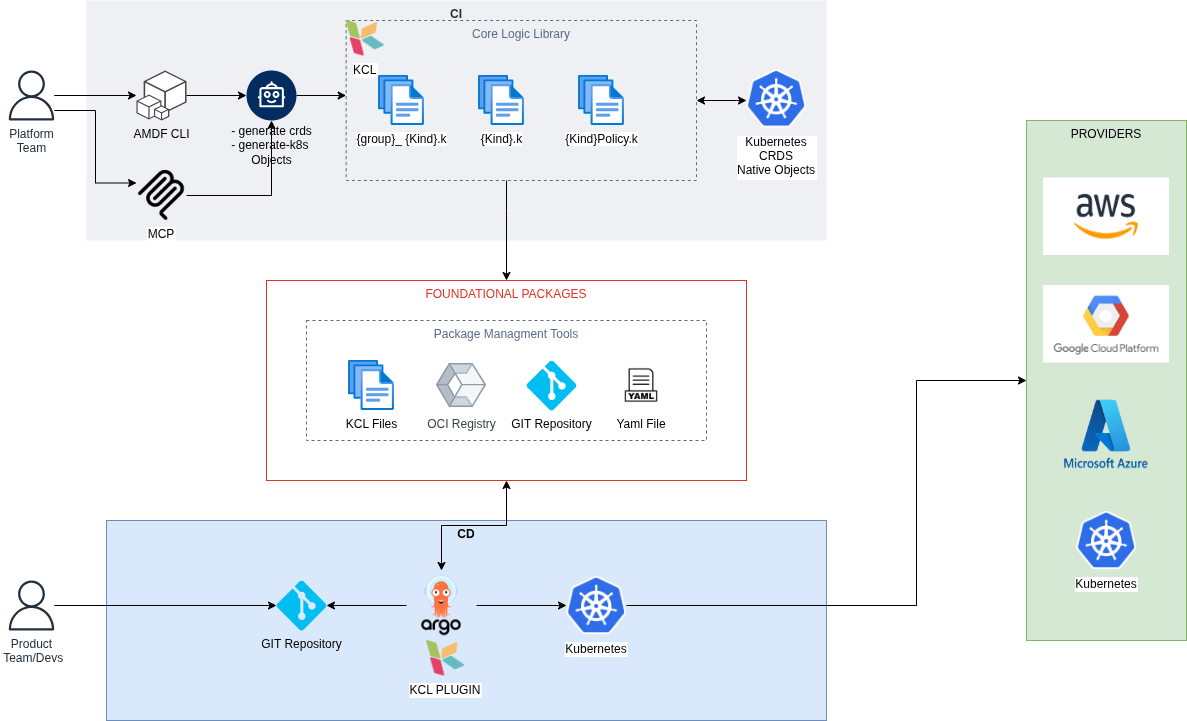Click GIT Repository icon in CD section
1187x721 pixels.
(301, 606)
